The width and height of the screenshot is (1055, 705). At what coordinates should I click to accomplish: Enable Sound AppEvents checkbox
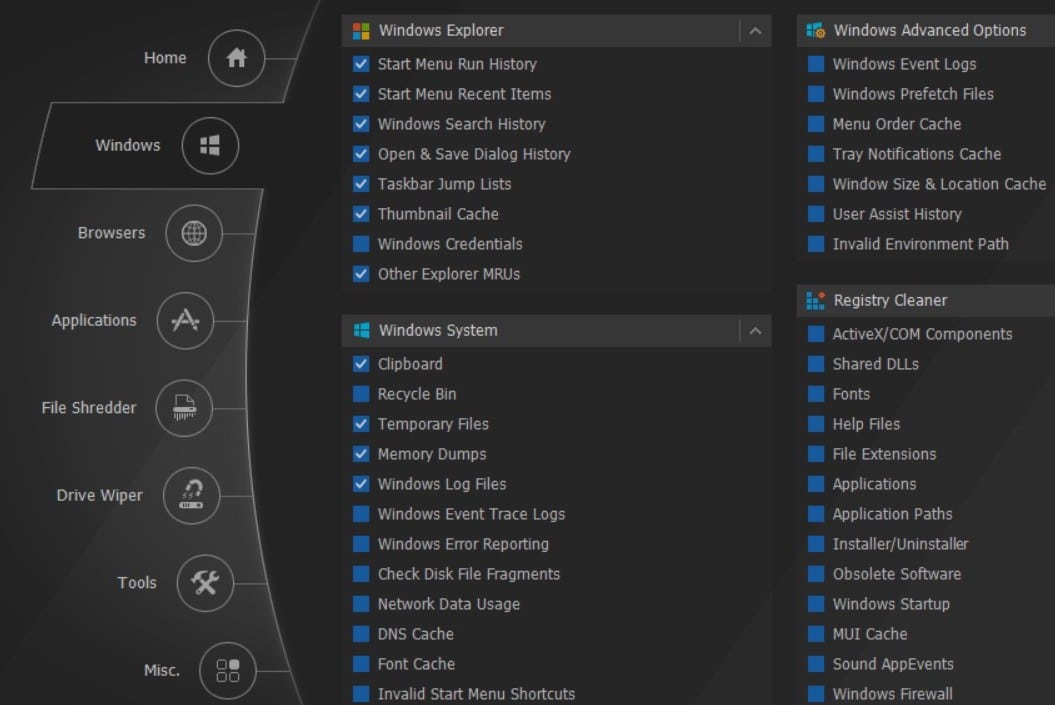(x=816, y=664)
